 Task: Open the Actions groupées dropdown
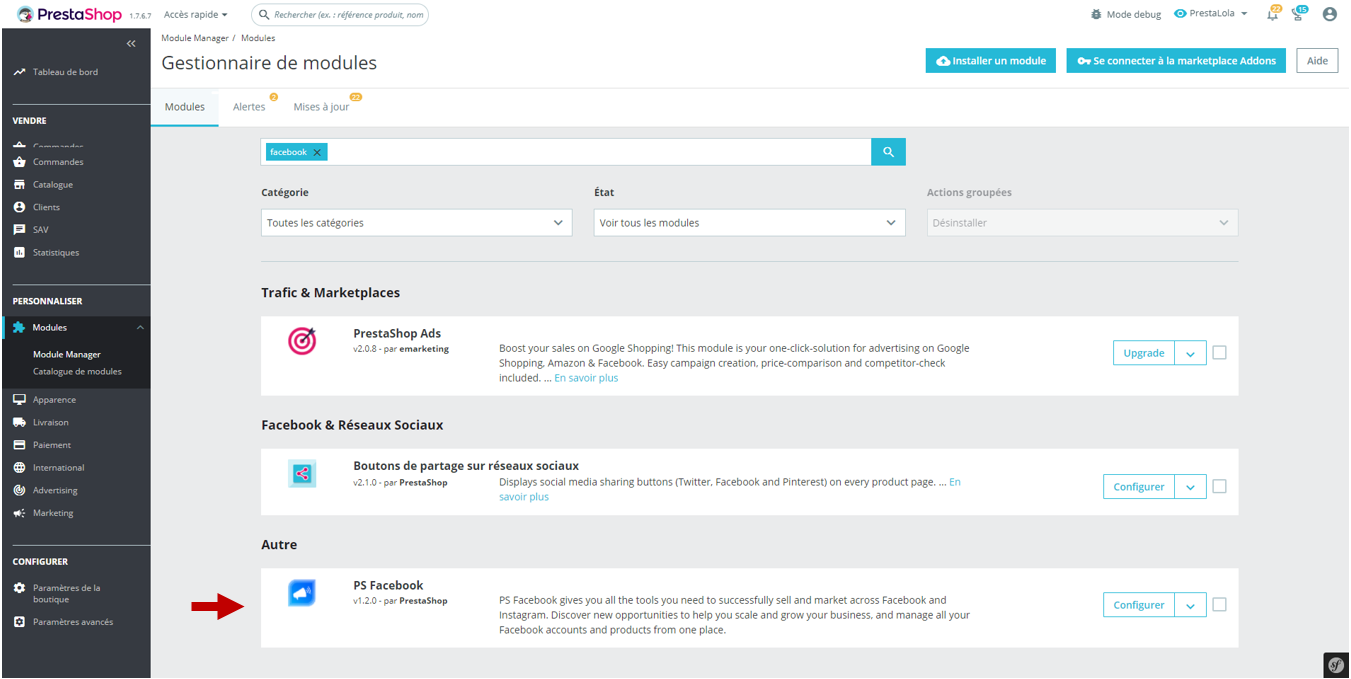(x=1082, y=223)
